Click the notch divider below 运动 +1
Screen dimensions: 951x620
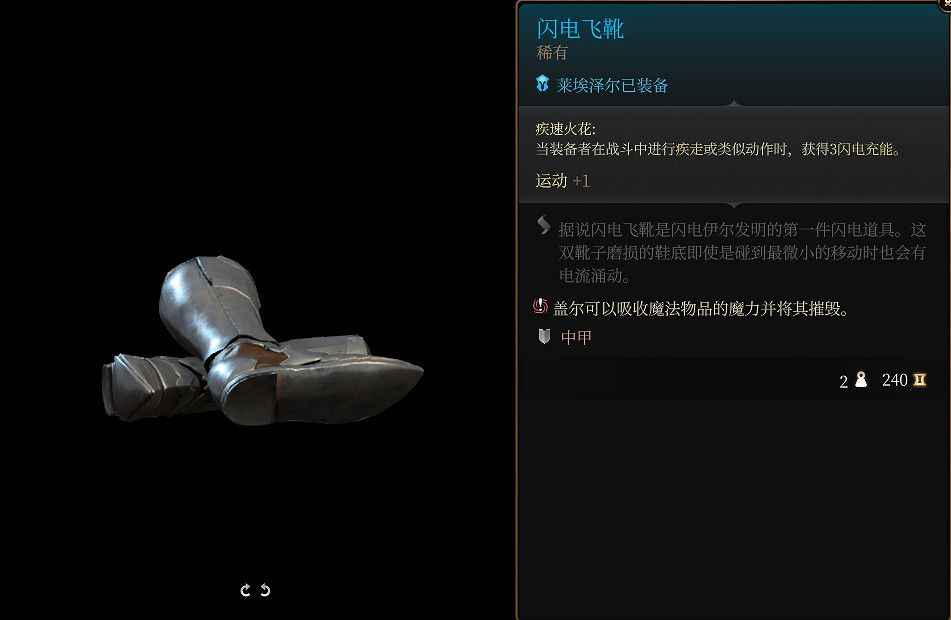point(734,205)
